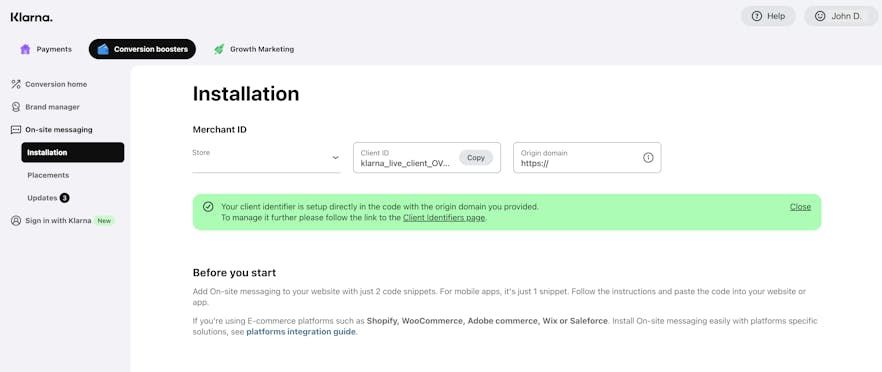The image size is (882, 372).
Task: Open the Growth Marketing tab
Action: (x=254, y=49)
